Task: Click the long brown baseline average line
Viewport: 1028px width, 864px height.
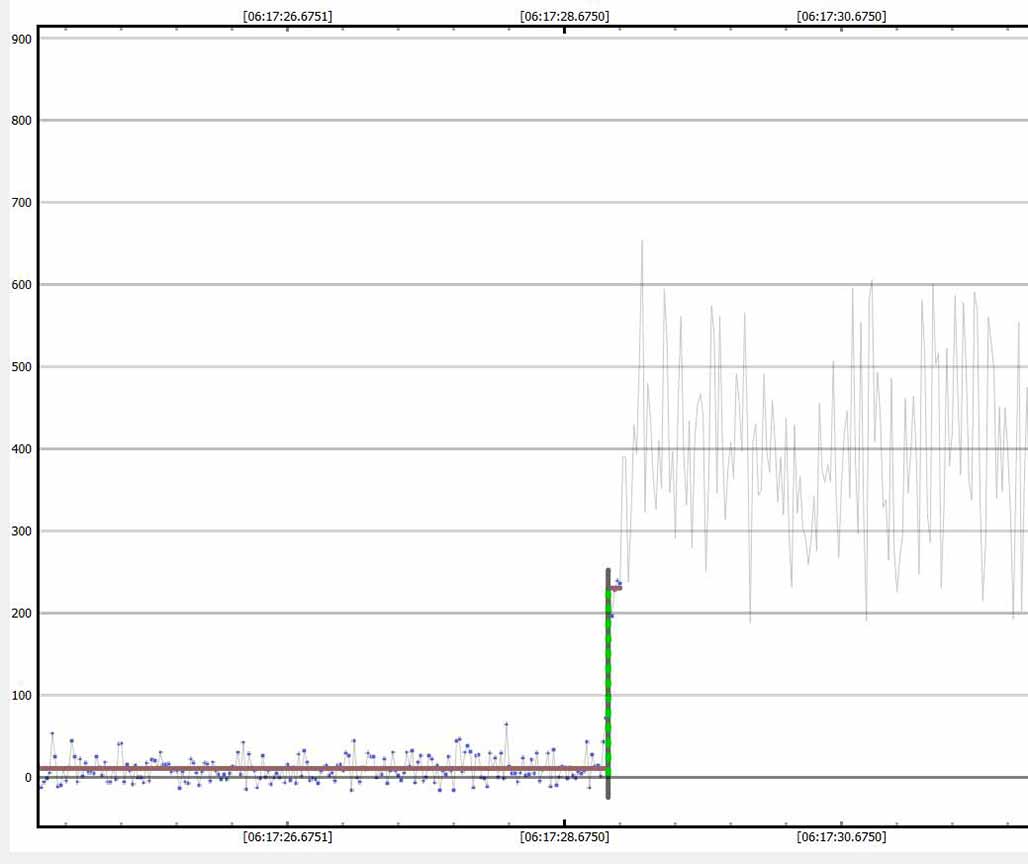Action: coord(300,768)
